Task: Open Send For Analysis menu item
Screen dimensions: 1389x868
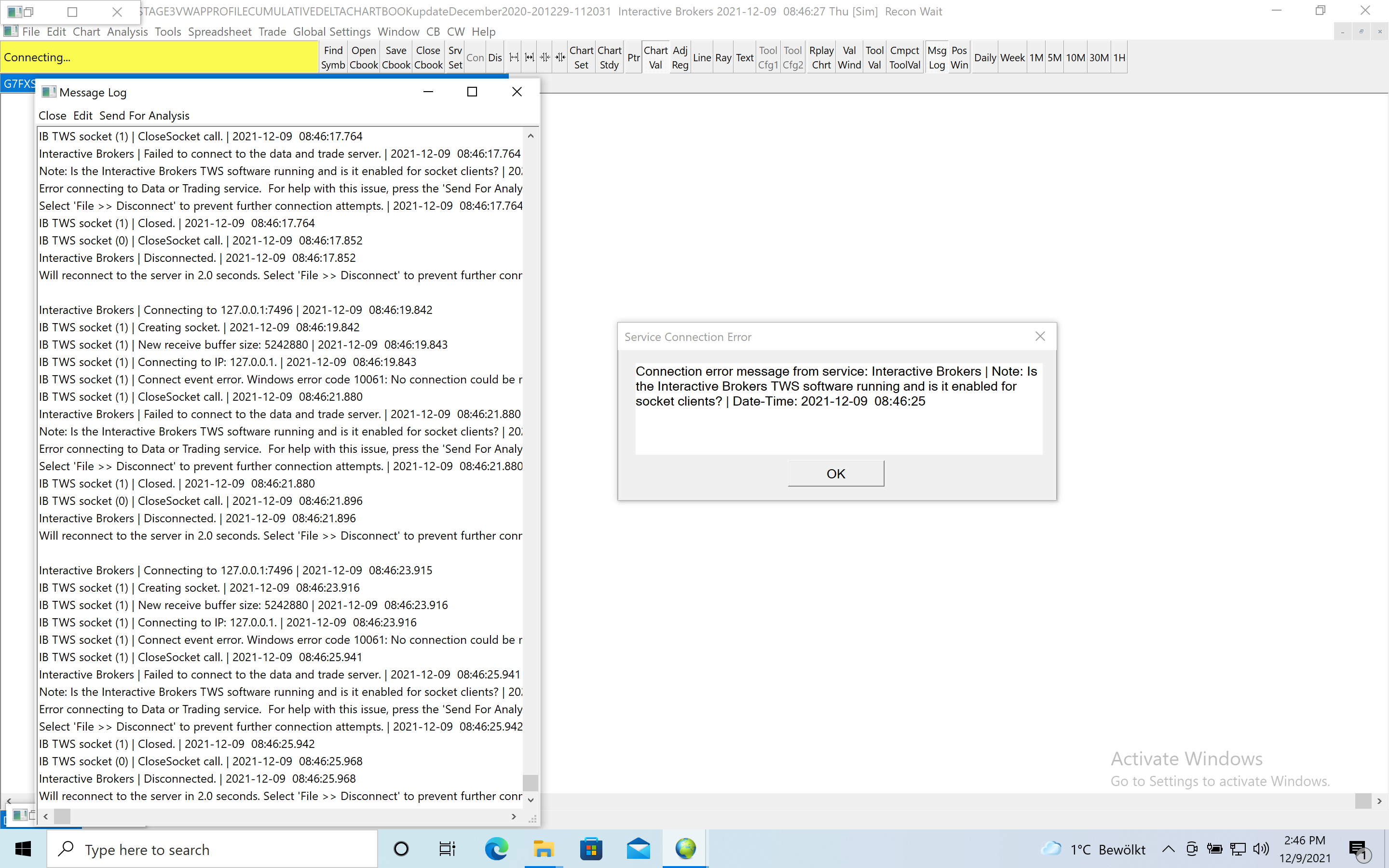Action: click(x=144, y=115)
